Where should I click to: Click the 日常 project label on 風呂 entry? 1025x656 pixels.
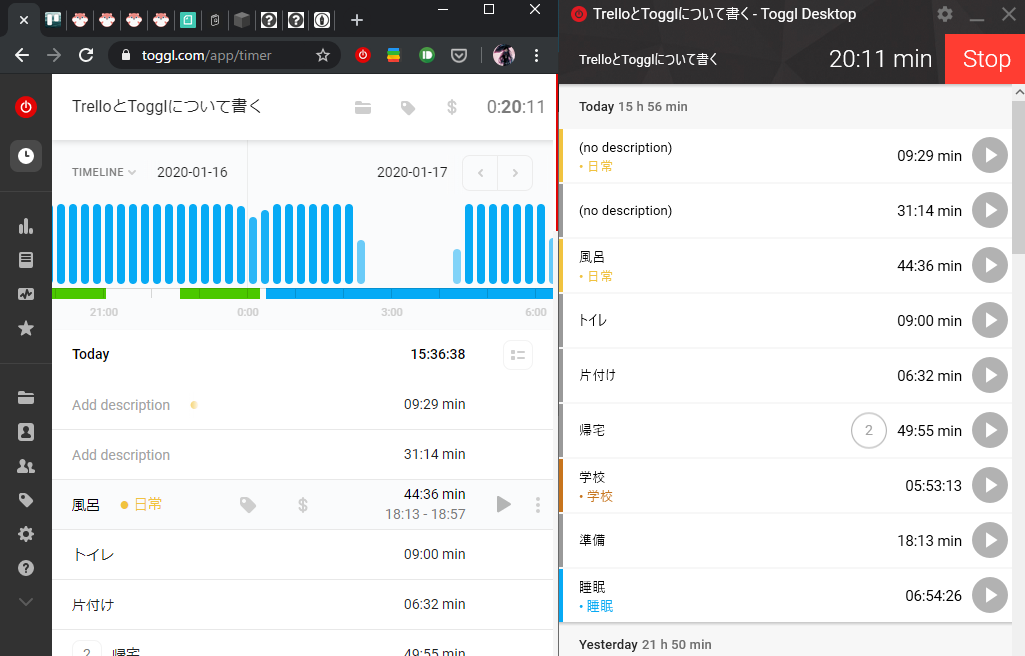tap(141, 504)
